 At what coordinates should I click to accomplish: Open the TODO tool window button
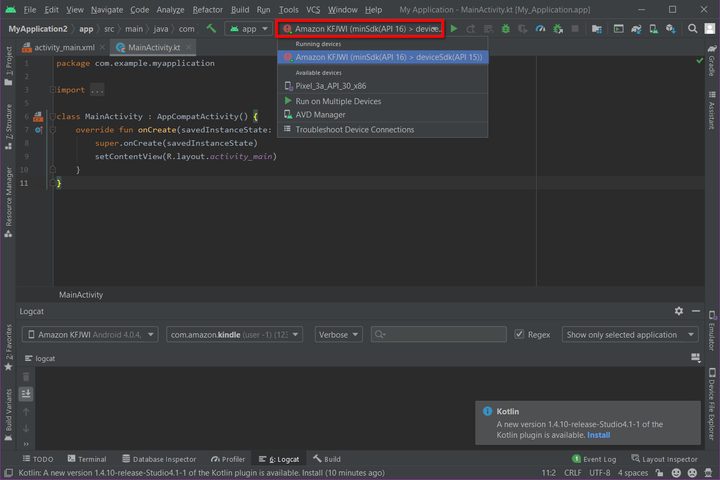click(38, 459)
